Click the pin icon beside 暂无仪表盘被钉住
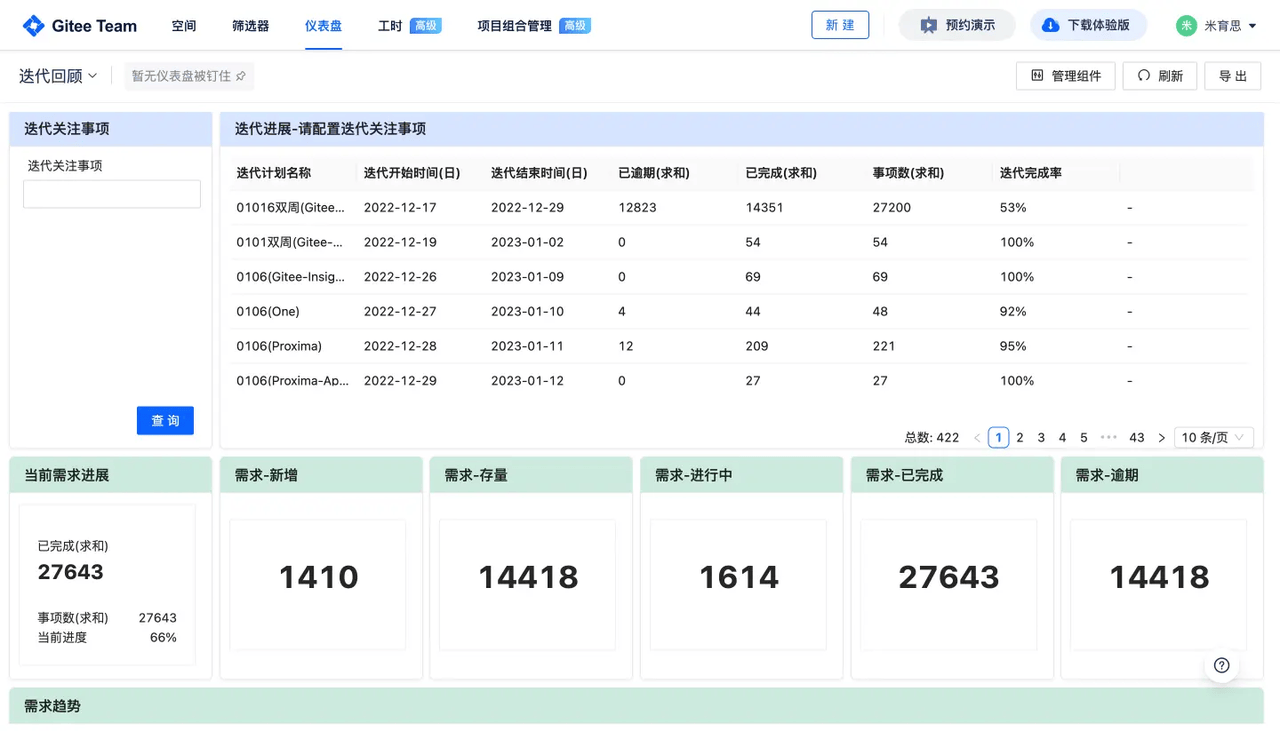1280x731 pixels. coord(241,76)
